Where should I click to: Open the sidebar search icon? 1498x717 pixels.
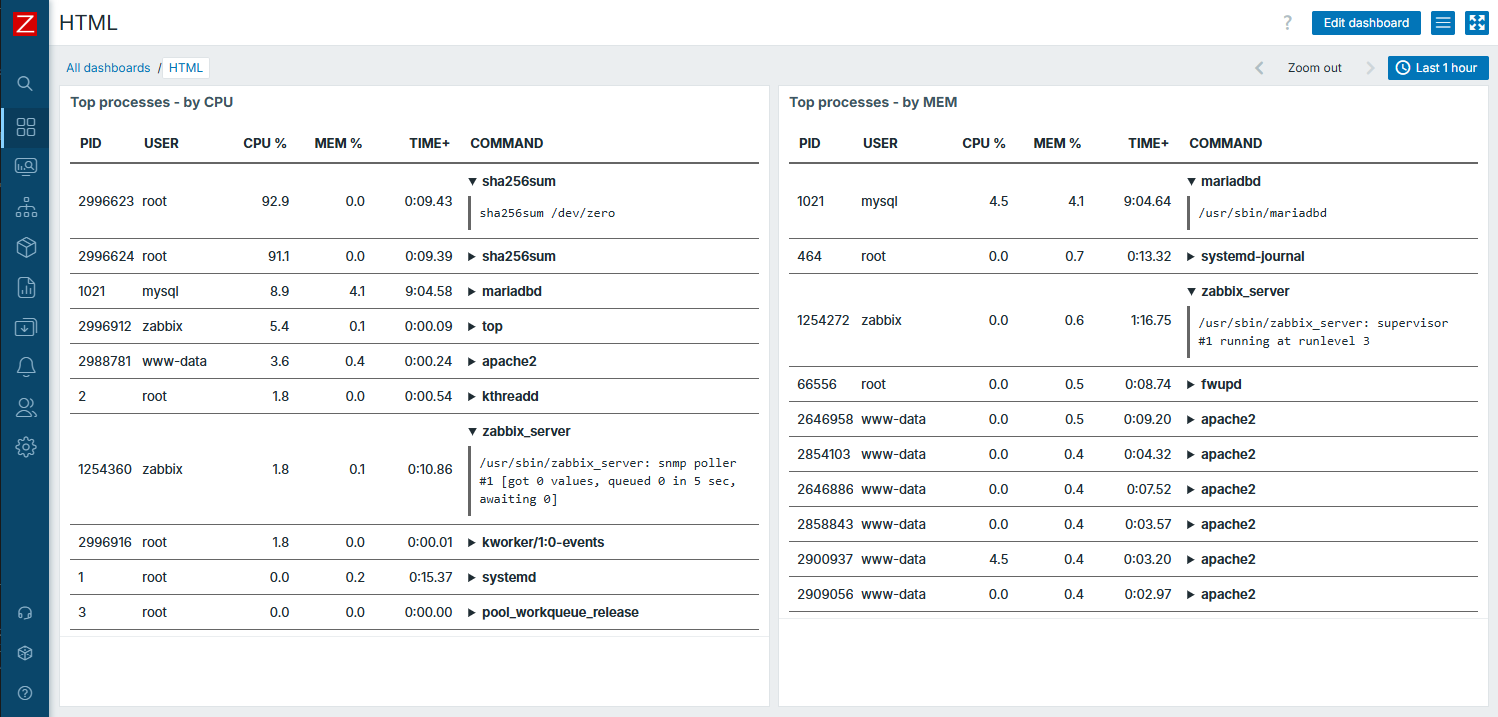[26, 83]
